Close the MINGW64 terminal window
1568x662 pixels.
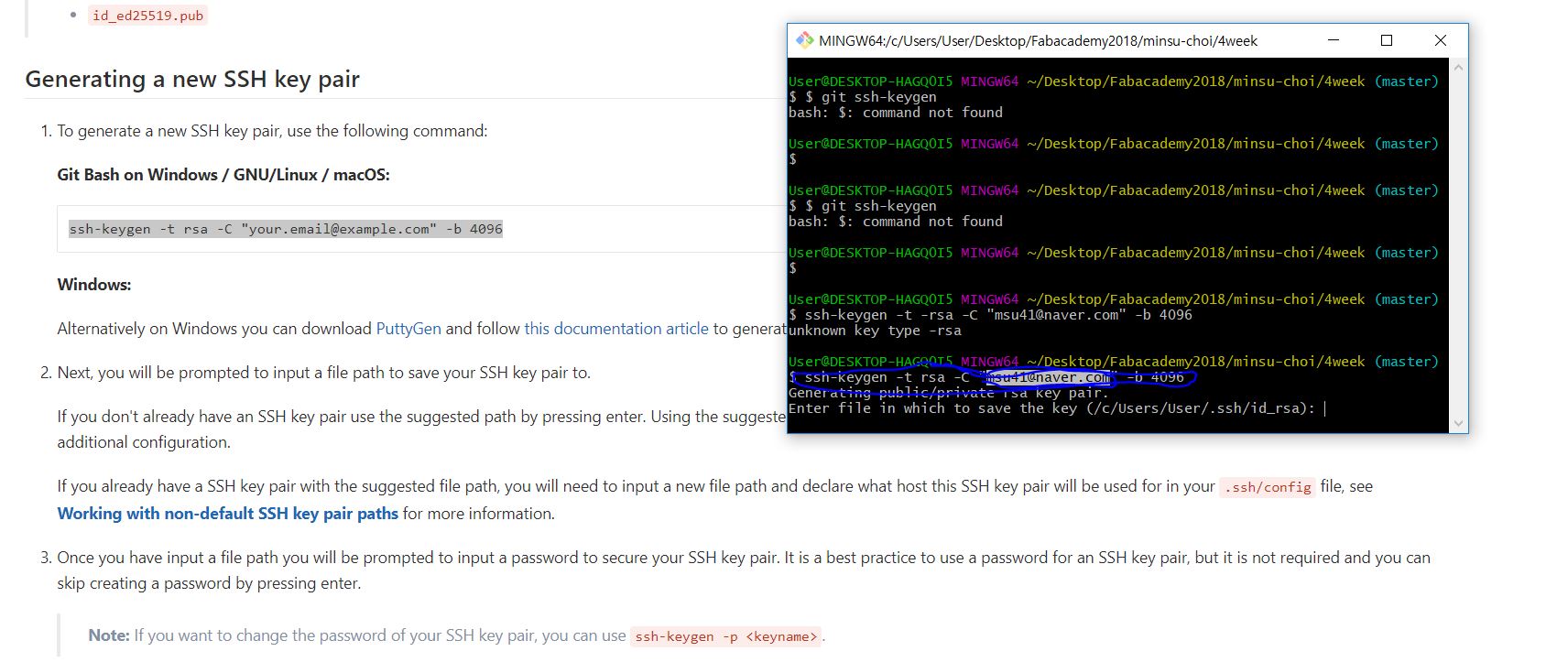(x=1441, y=40)
